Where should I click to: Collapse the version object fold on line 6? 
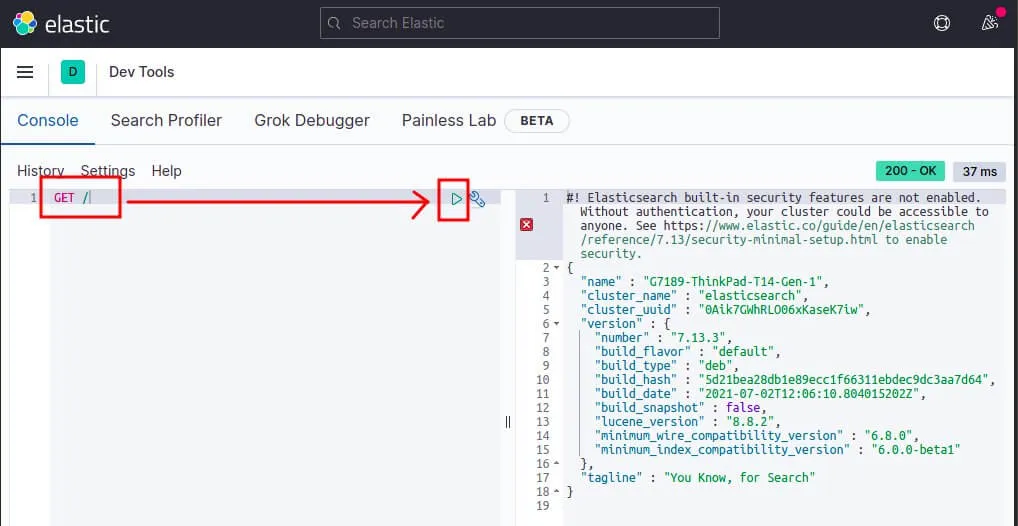tap(556, 323)
